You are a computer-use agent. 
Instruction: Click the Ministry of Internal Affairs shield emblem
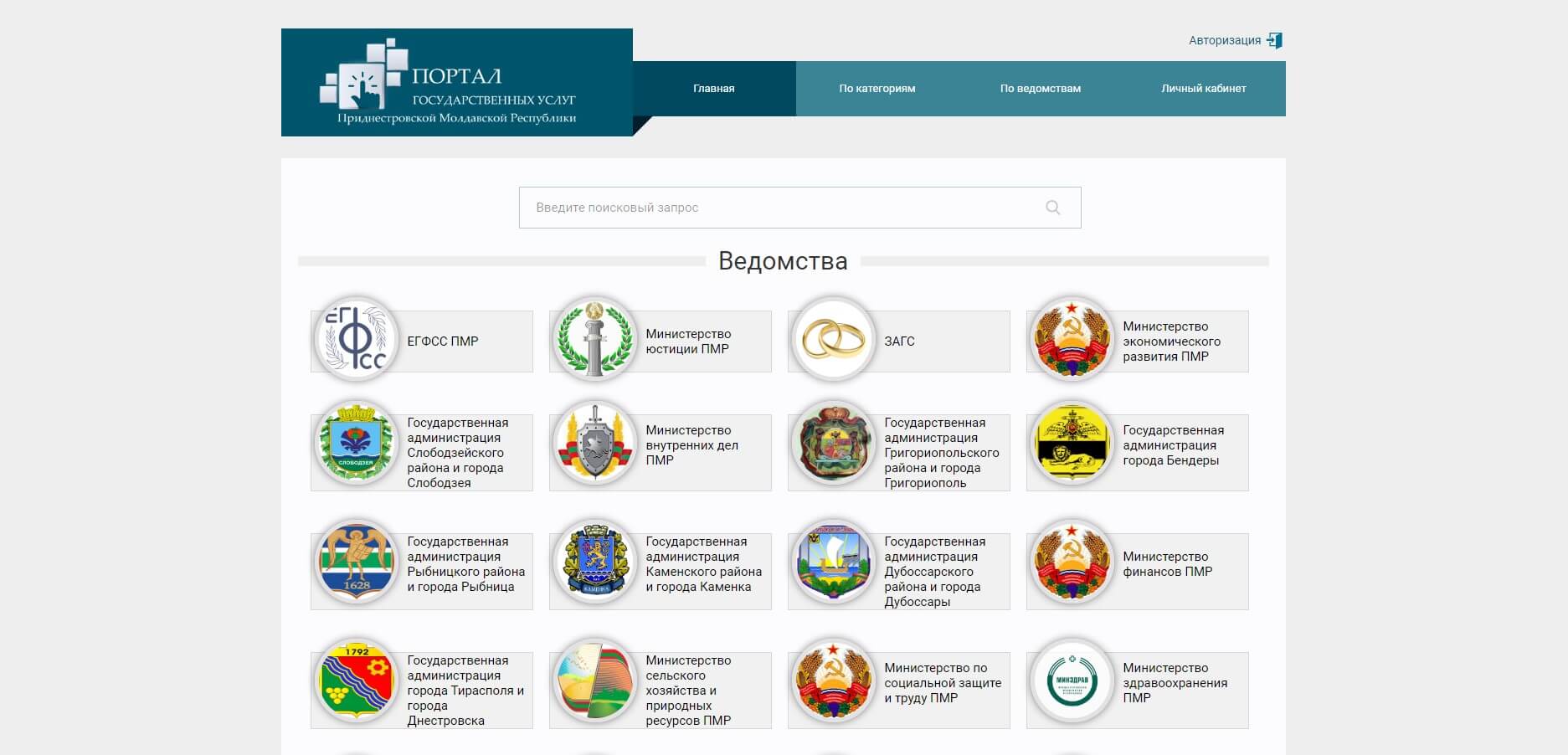tap(594, 444)
